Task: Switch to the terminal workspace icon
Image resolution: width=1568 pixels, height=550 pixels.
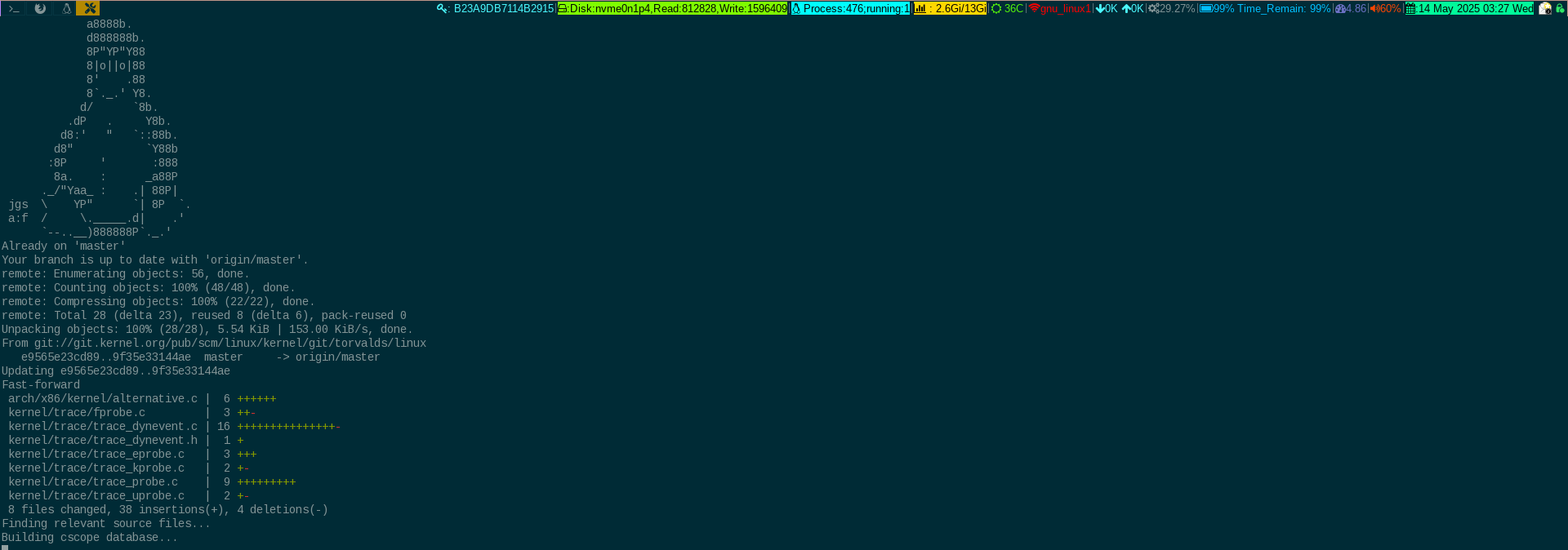Action: [x=13, y=8]
